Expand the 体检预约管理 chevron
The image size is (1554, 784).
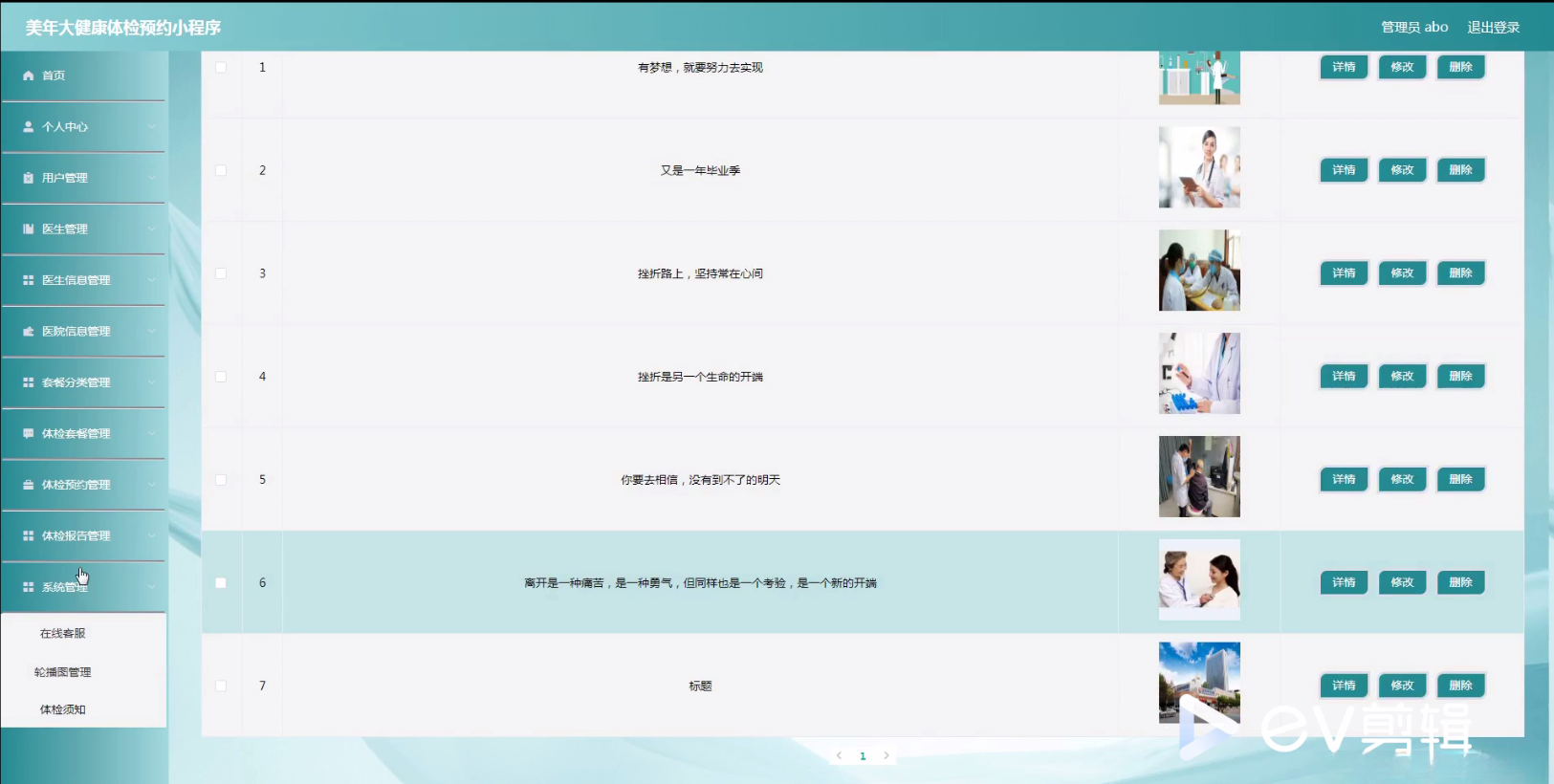coord(151,485)
